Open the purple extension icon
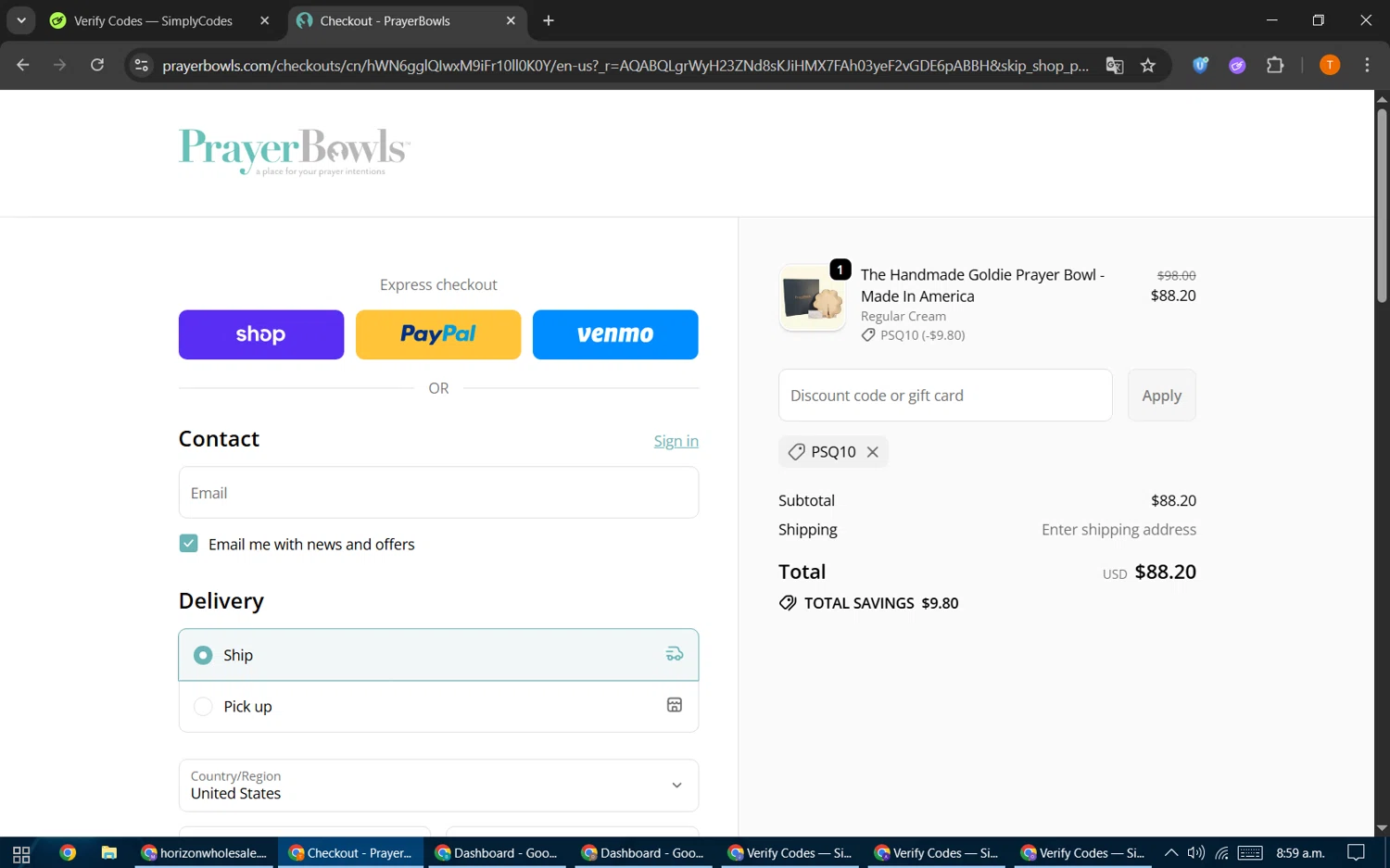 click(1237, 65)
